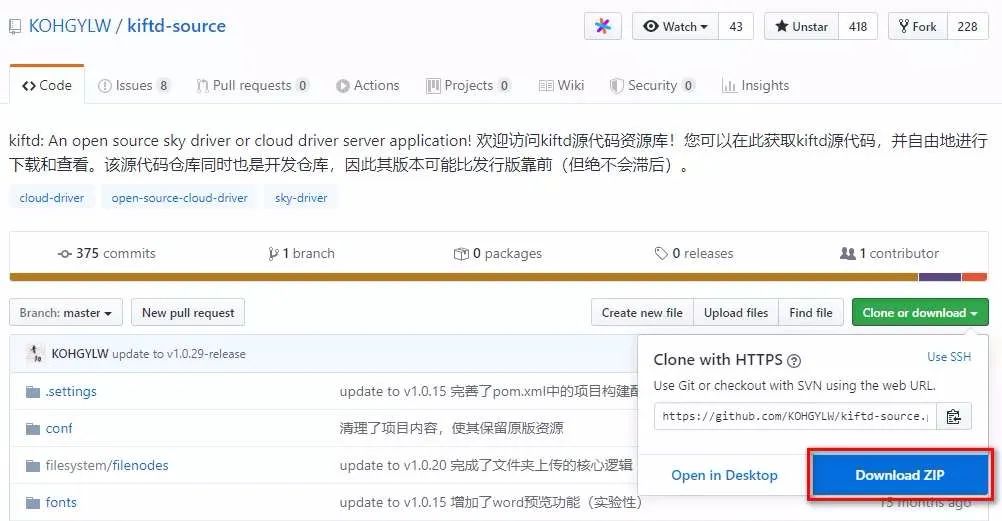The height and width of the screenshot is (521, 1002).
Task: Open the Branch: master dropdown
Action: [66, 313]
